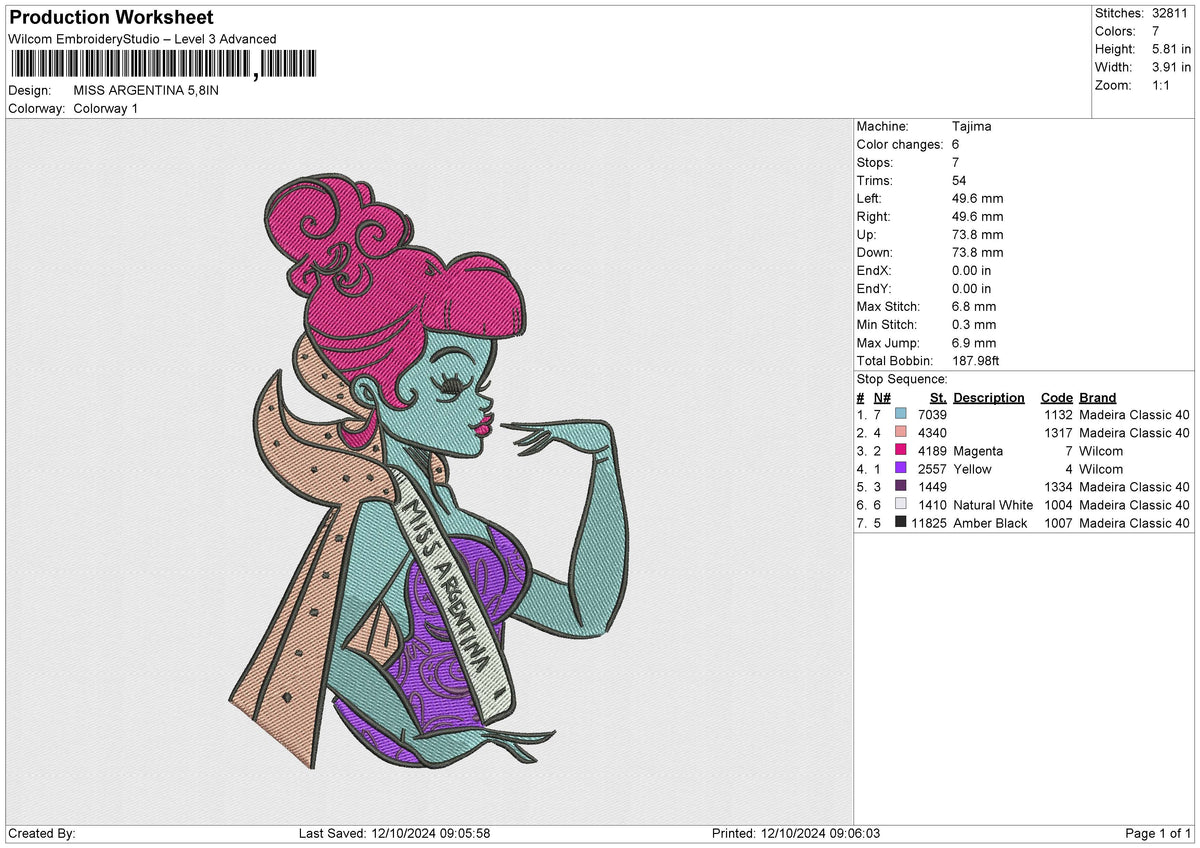
Task: Click the 'Colorway 1' value
Action: [105, 108]
